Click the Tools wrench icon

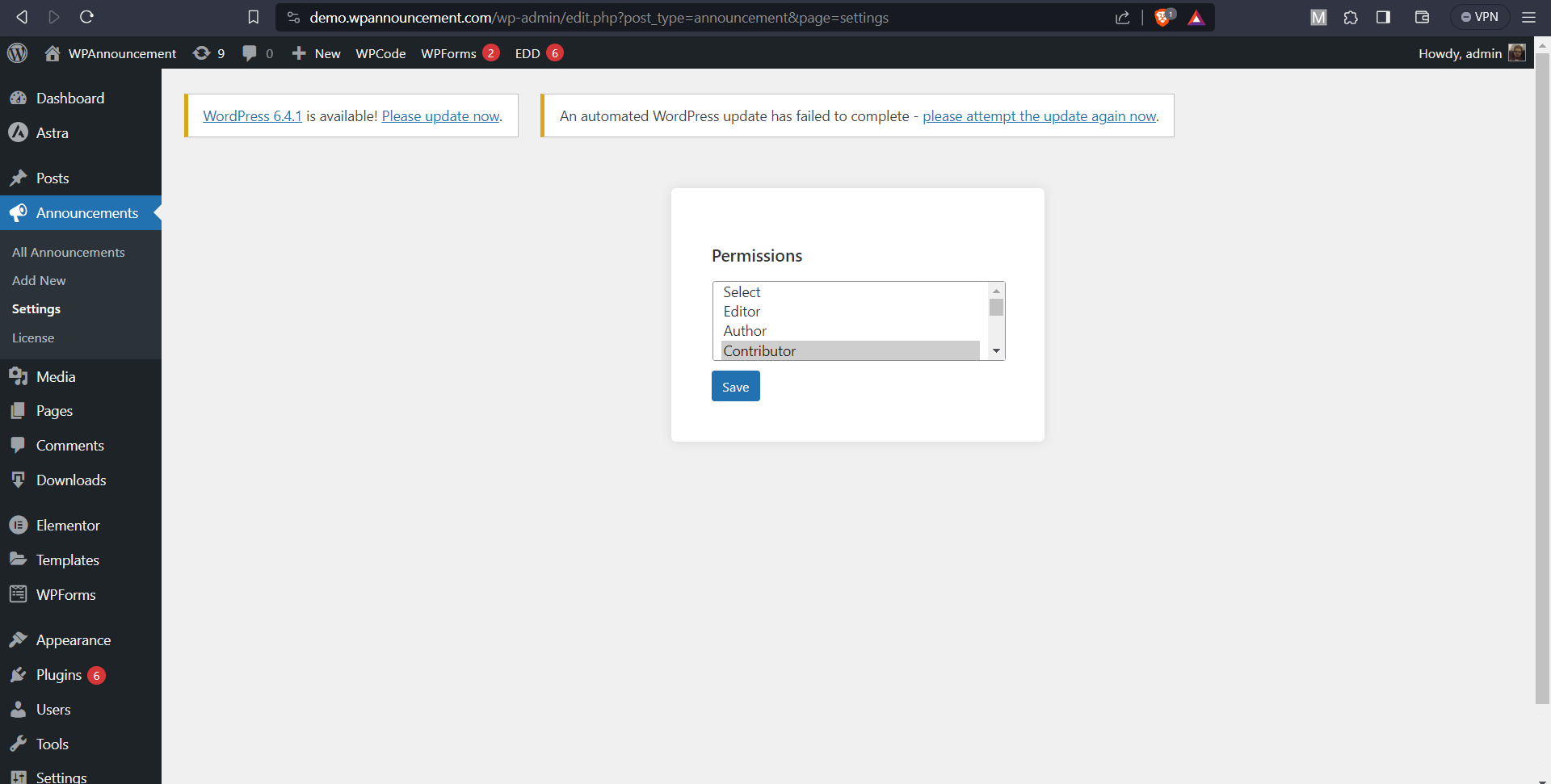tap(18, 744)
